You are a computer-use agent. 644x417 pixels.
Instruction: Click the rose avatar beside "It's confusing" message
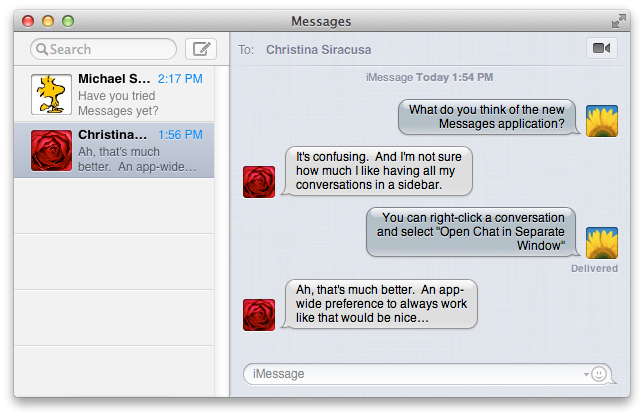click(259, 182)
